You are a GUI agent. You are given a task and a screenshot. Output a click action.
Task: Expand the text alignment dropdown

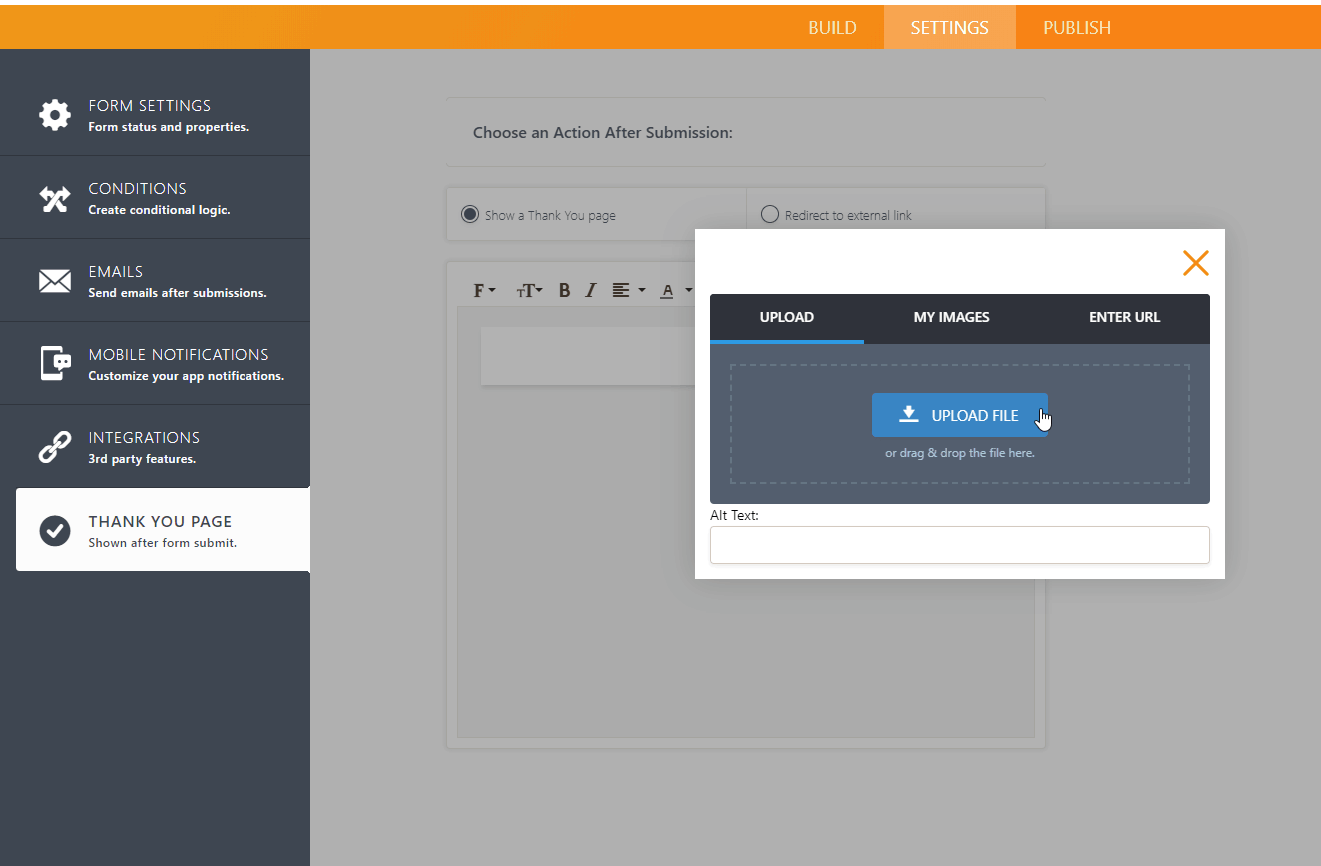coord(628,291)
